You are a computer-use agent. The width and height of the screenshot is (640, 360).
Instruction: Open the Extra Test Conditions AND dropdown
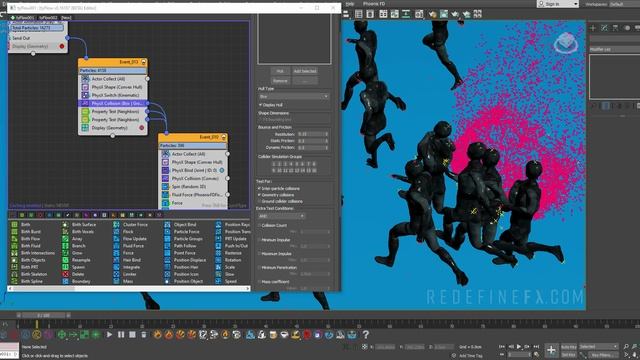(281, 216)
